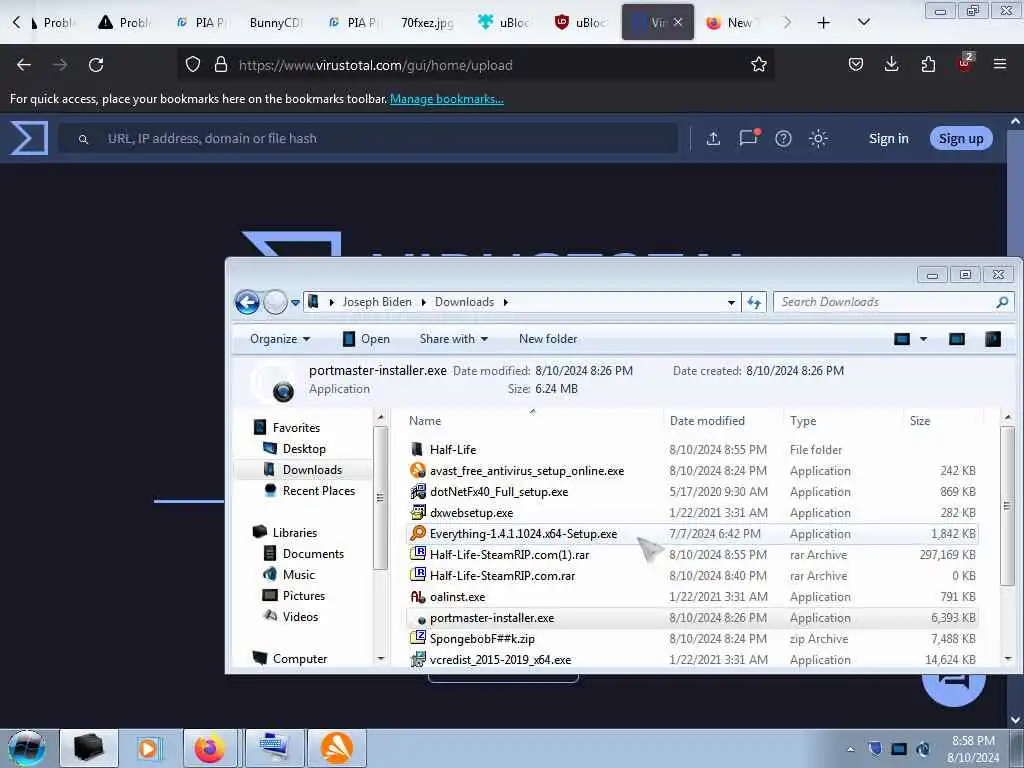Expand the Share with dropdown
The height and width of the screenshot is (768, 1024).
pos(454,339)
